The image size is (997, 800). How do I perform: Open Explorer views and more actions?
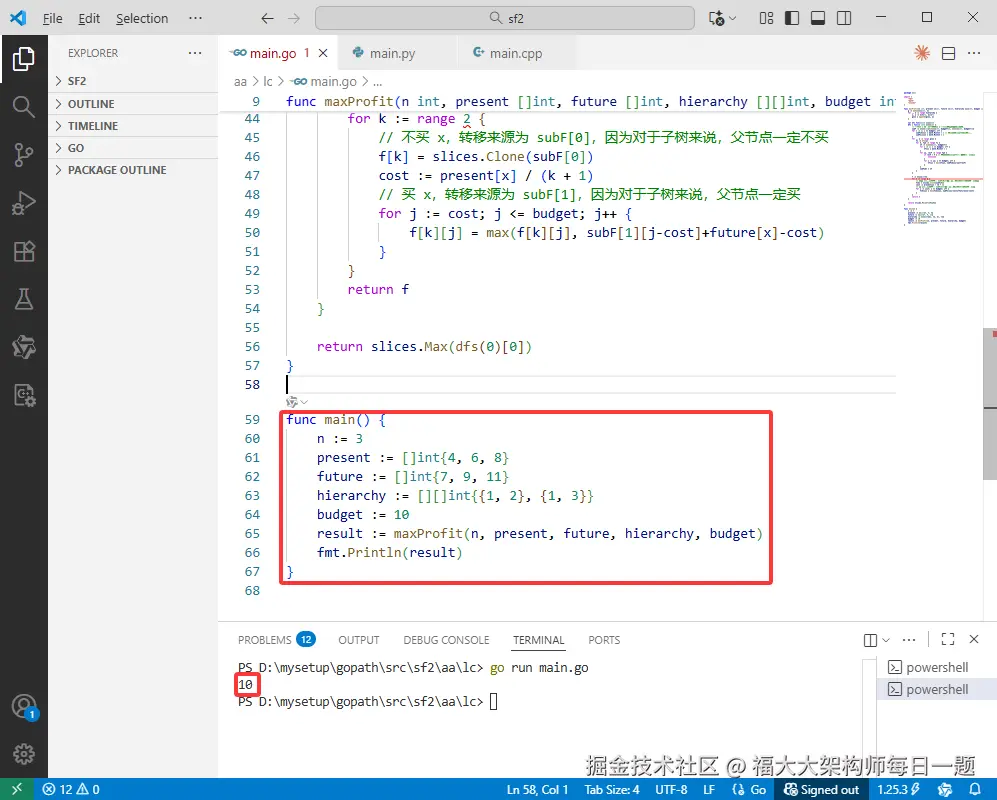[x=195, y=53]
